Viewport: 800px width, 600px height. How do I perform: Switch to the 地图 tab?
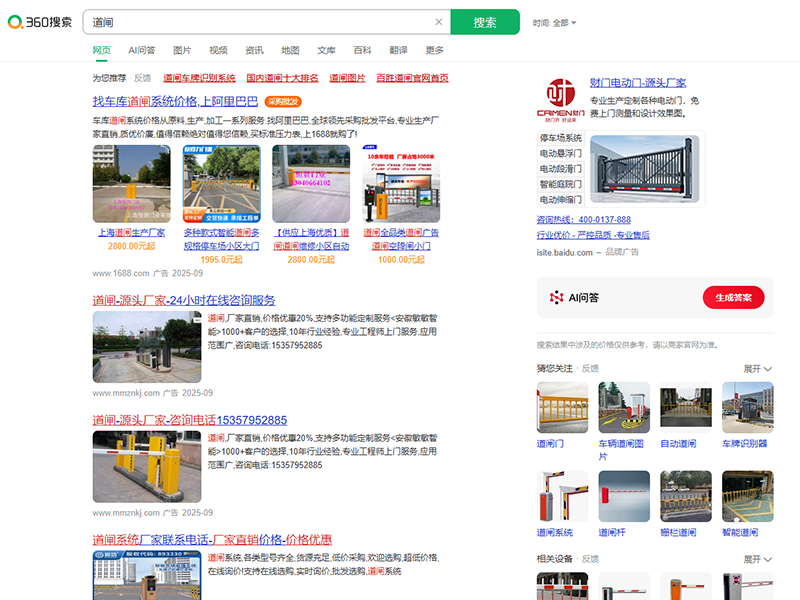click(290, 50)
